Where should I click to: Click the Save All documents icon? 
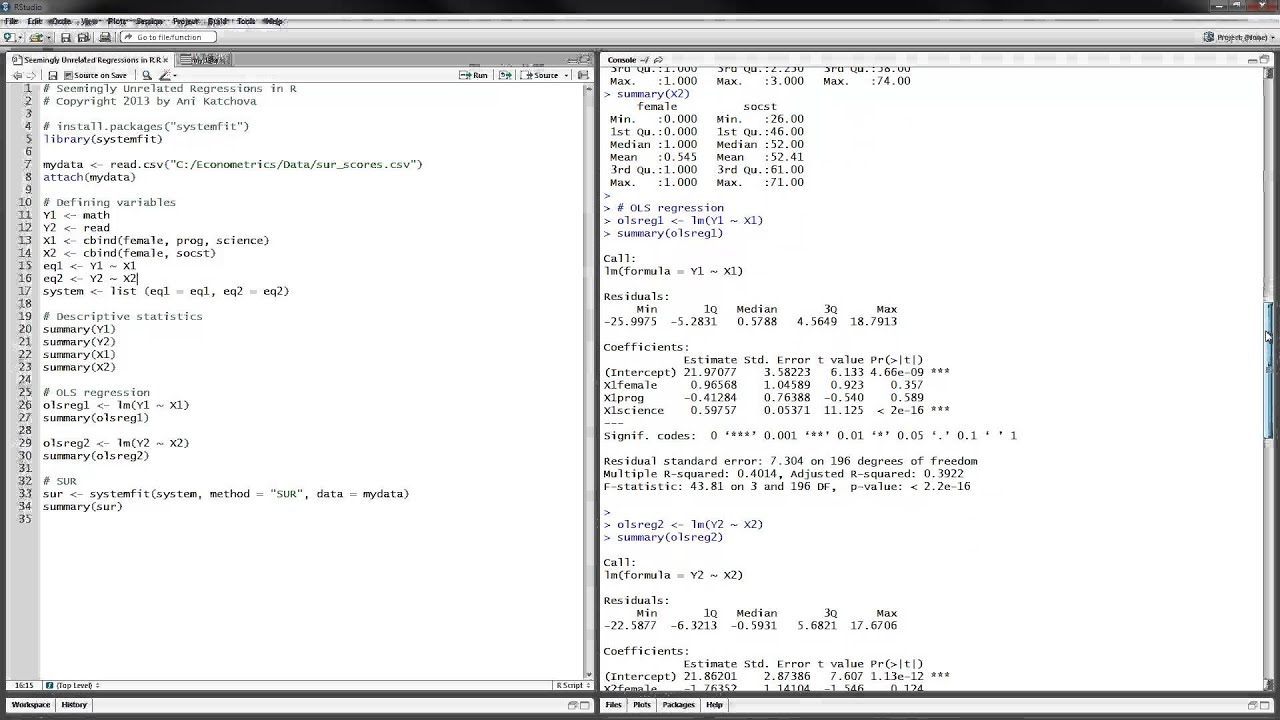pyautogui.click(x=84, y=37)
